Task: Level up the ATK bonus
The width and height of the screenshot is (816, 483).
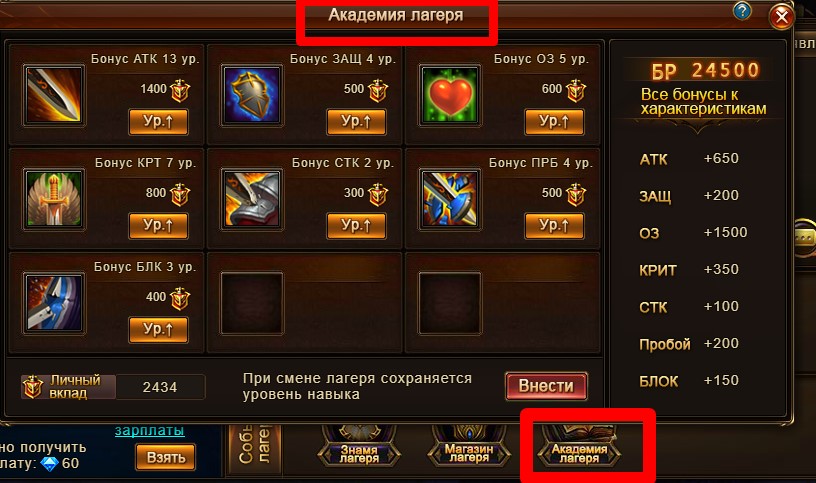Action: click(x=158, y=122)
